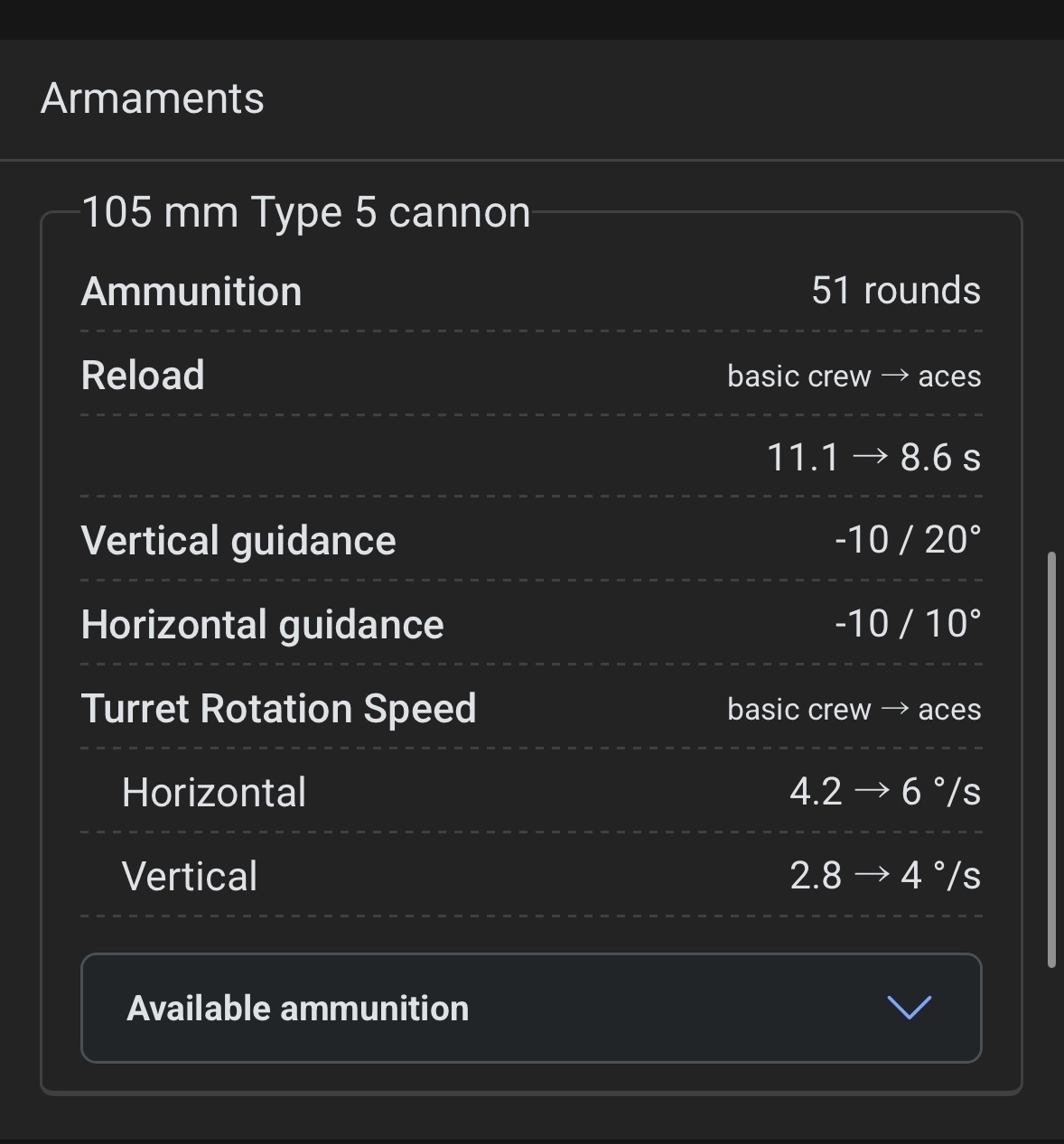Screen dimensions: 1064x1144
Task: Click the Horizontal guidance label
Action: pos(262,625)
